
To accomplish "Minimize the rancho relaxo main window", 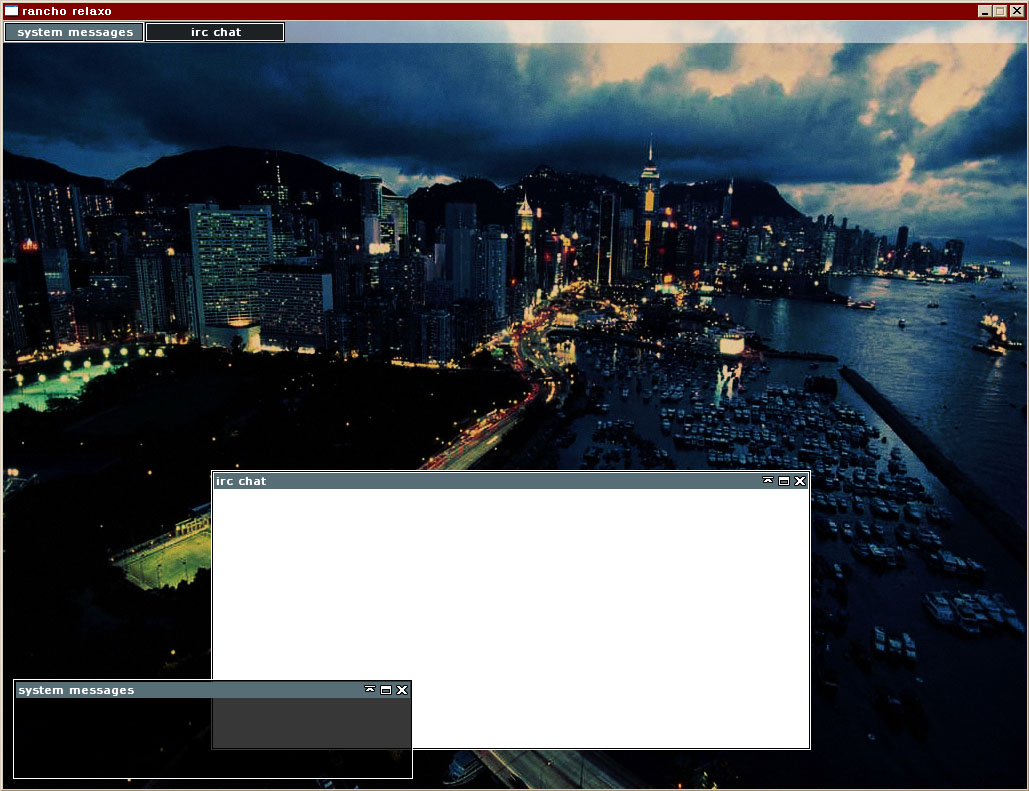I will [x=984, y=11].
